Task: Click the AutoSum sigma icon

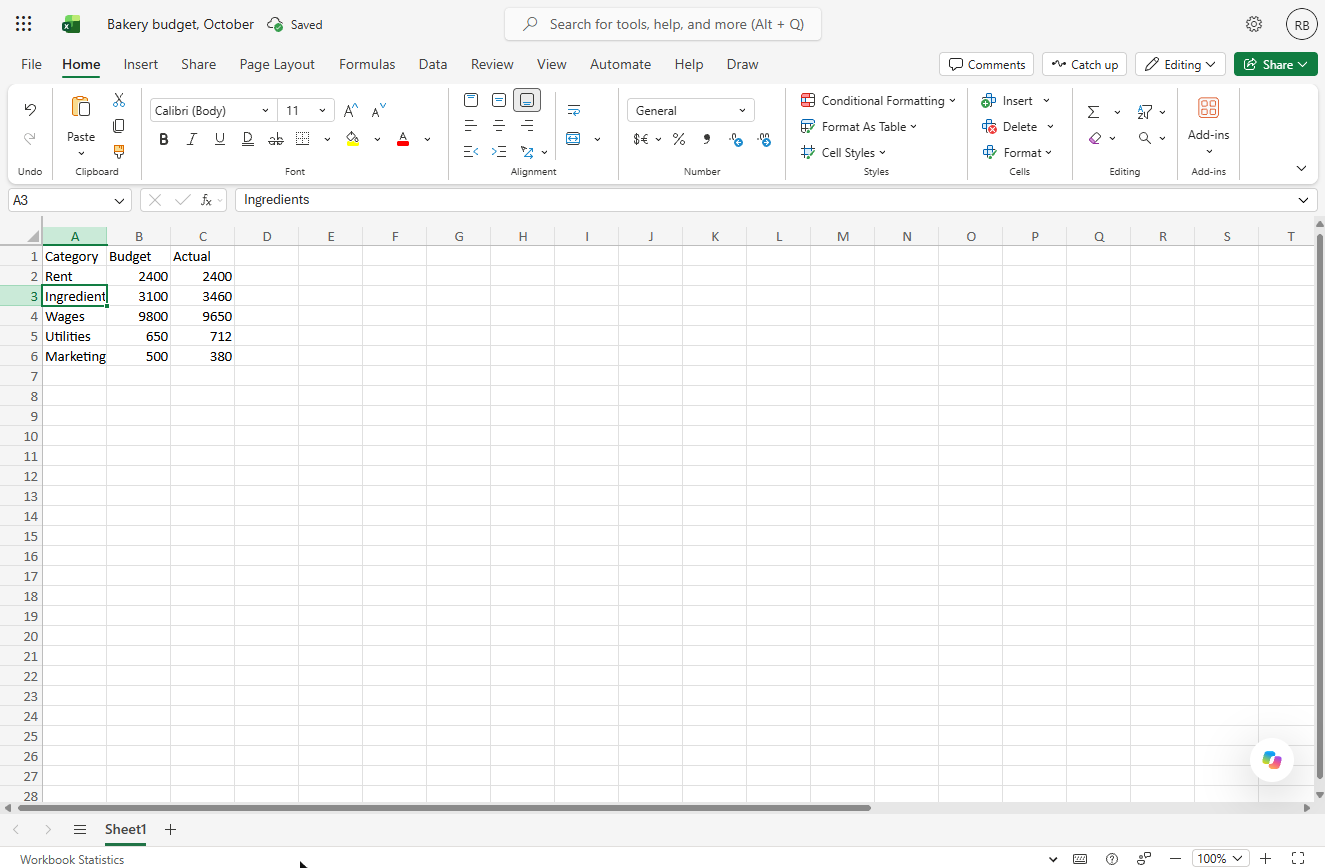Action: 1093,112
